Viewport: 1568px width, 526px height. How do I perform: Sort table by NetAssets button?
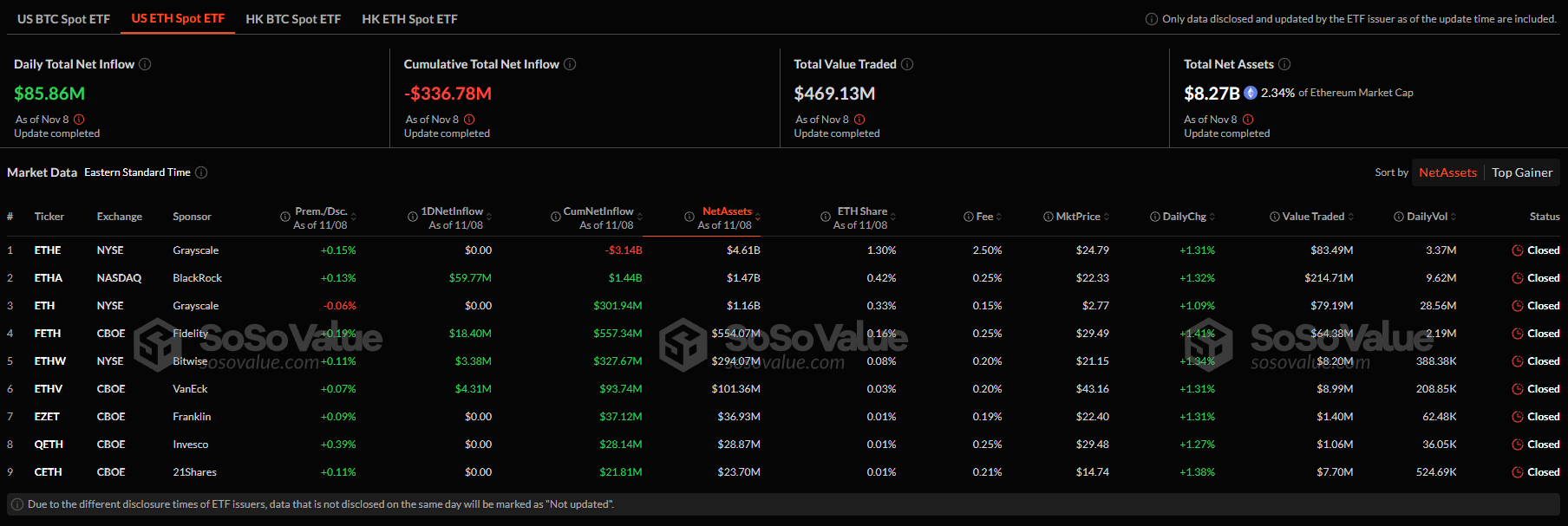tap(1447, 172)
